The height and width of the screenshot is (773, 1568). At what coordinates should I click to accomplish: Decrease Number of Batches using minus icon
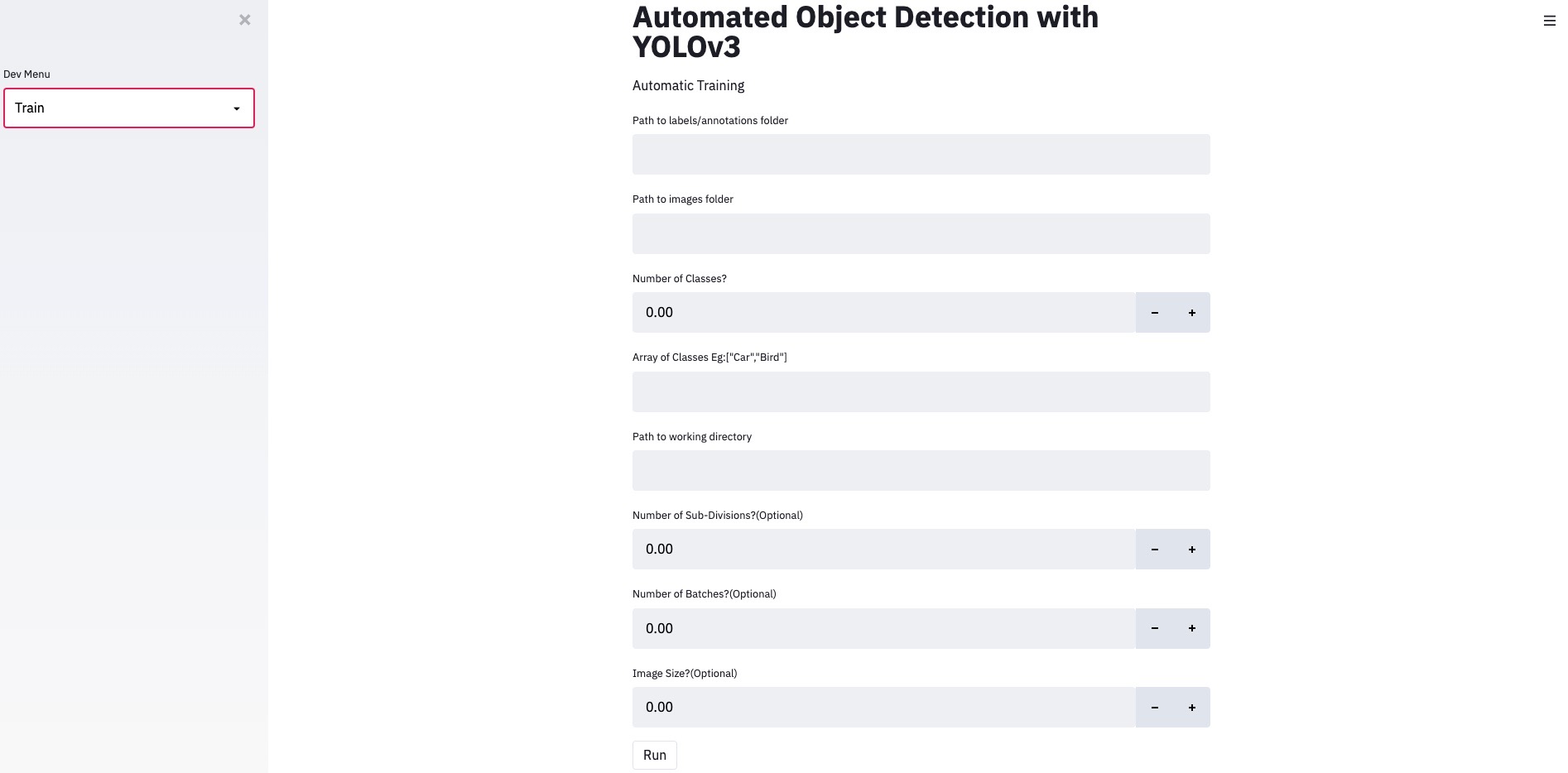pos(1154,628)
